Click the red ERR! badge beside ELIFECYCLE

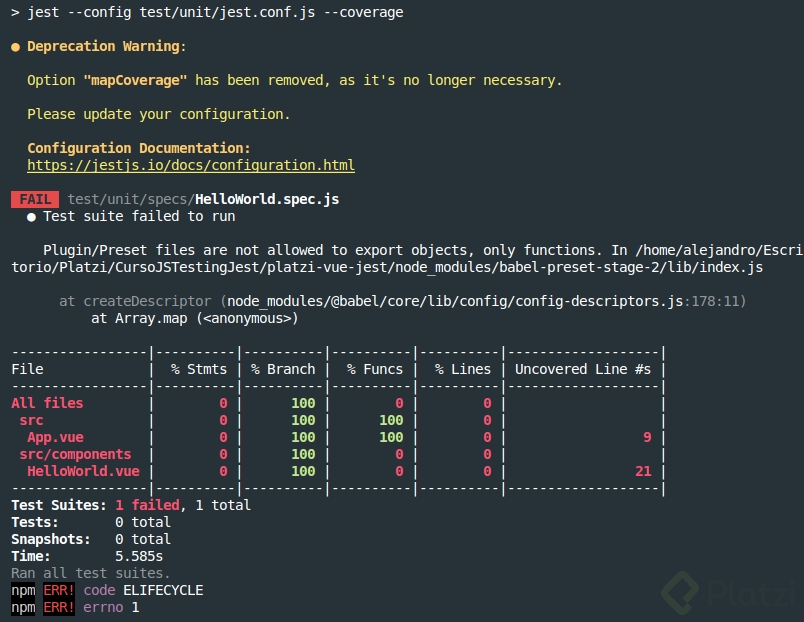point(59,590)
